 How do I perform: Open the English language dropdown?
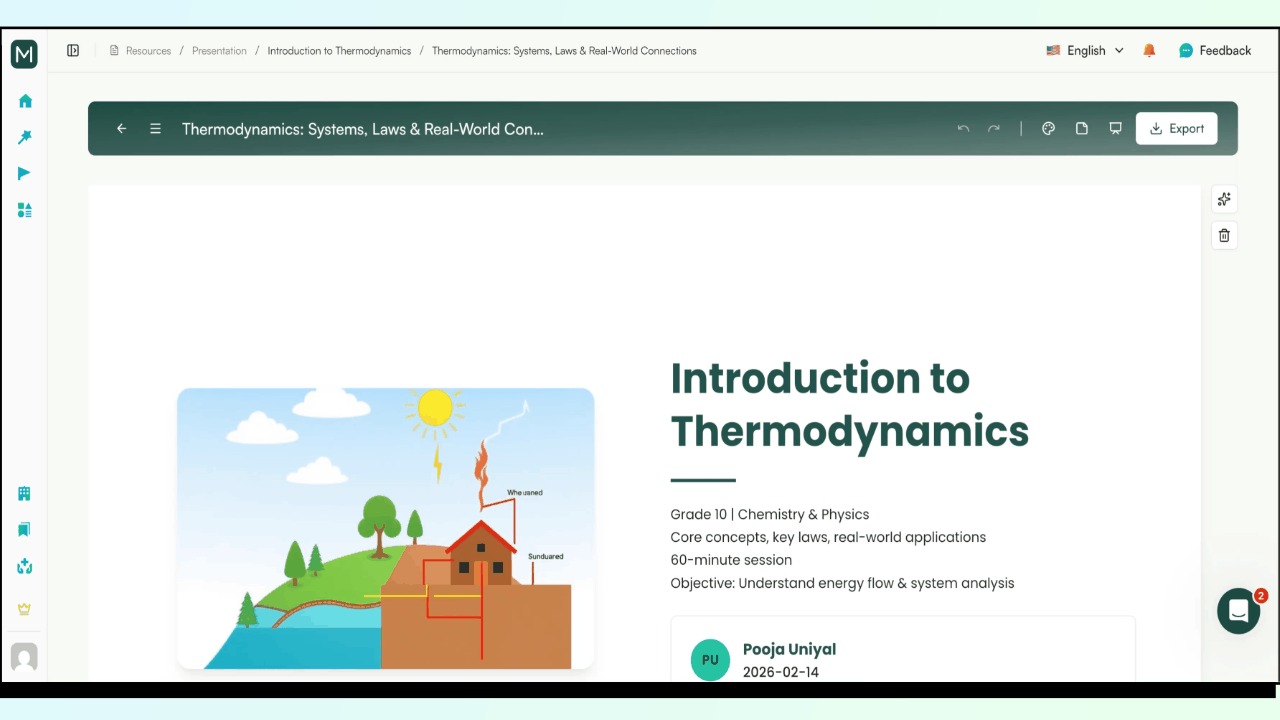pyautogui.click(x=1085, y=50)
